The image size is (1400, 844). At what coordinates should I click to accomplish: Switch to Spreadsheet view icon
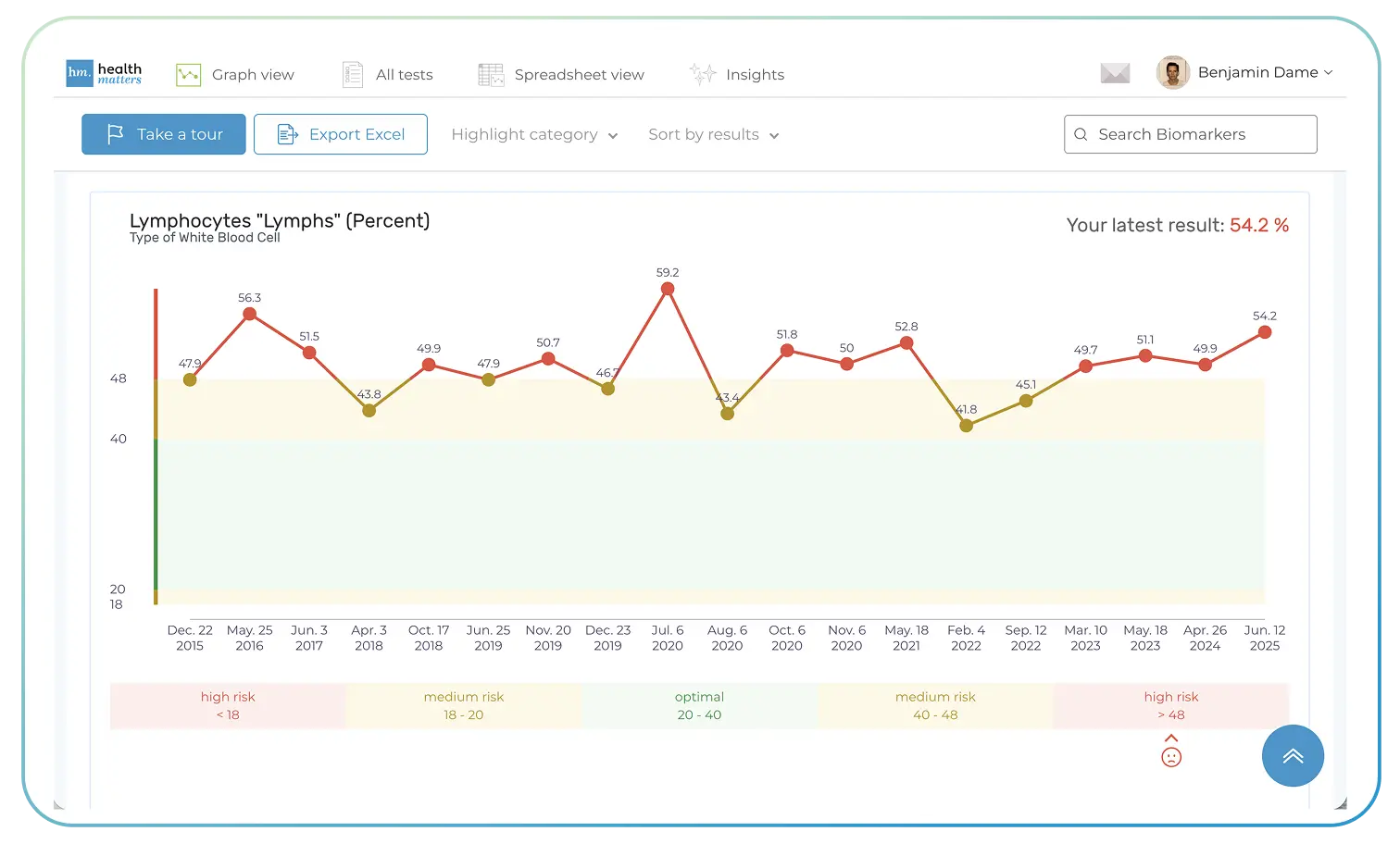click(x=490, y=73)
